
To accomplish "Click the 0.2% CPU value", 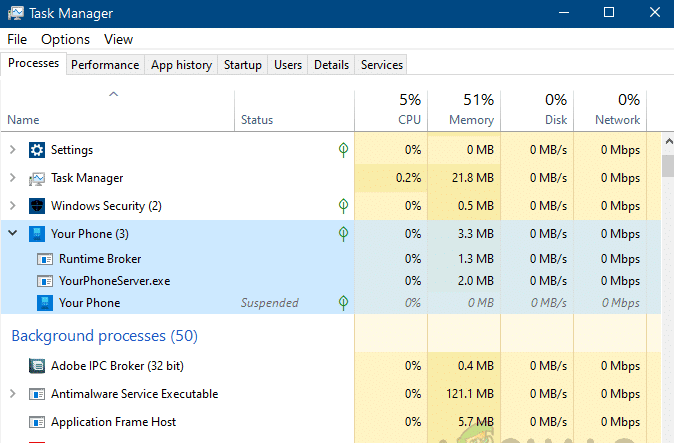I will [408, 178].
